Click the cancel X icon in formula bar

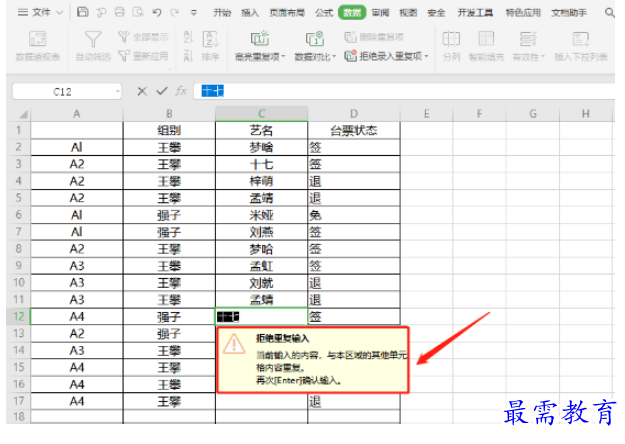pos(142,91)
